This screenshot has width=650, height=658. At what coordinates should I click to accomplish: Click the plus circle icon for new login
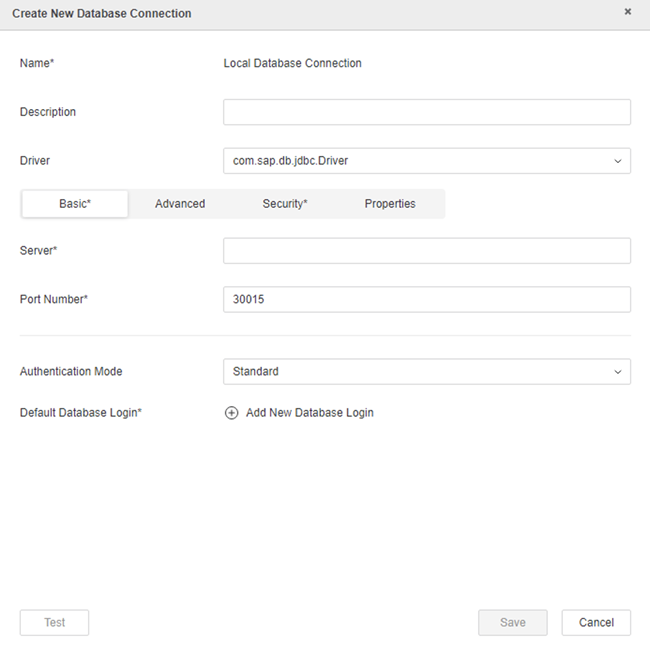pyautogui.click(x=232, y=413)
